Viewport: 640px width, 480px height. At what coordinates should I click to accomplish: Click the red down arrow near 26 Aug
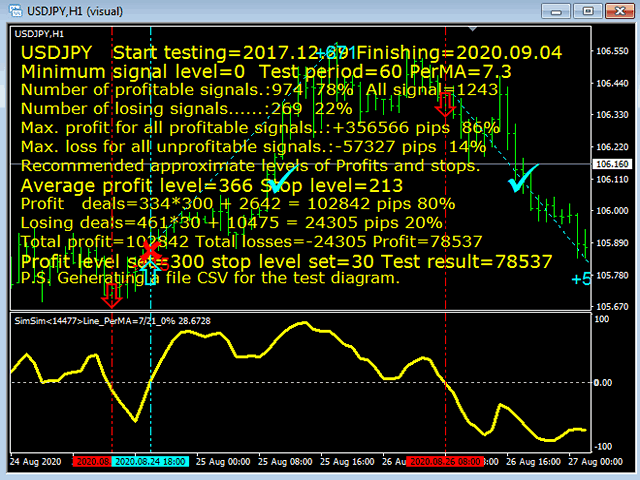tap(444, 104)
